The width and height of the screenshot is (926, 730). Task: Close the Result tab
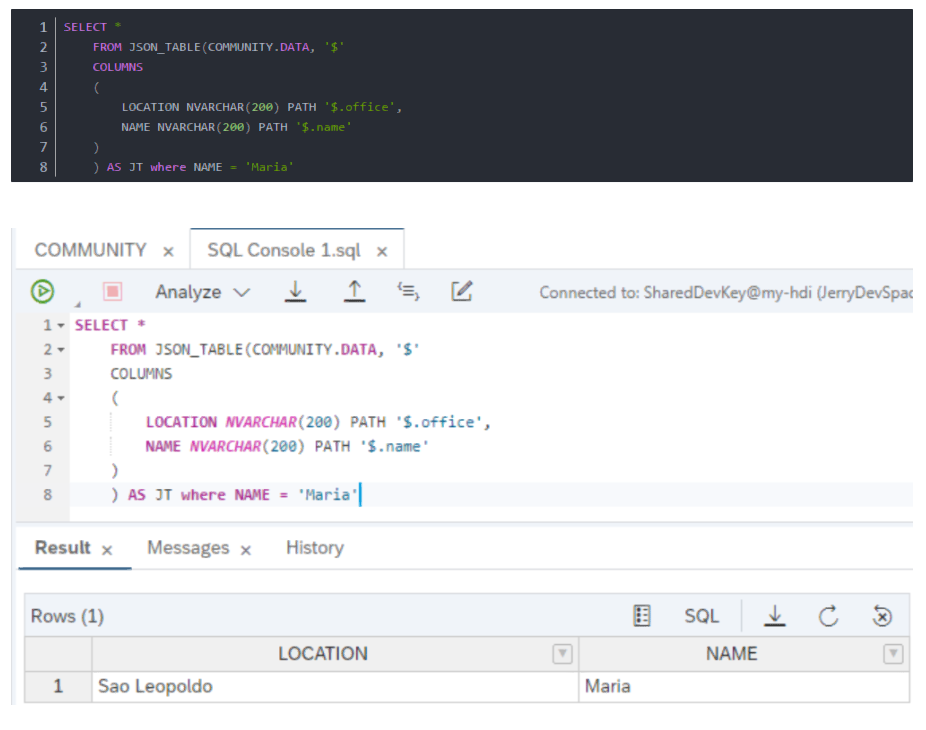[x=107, y=550]
